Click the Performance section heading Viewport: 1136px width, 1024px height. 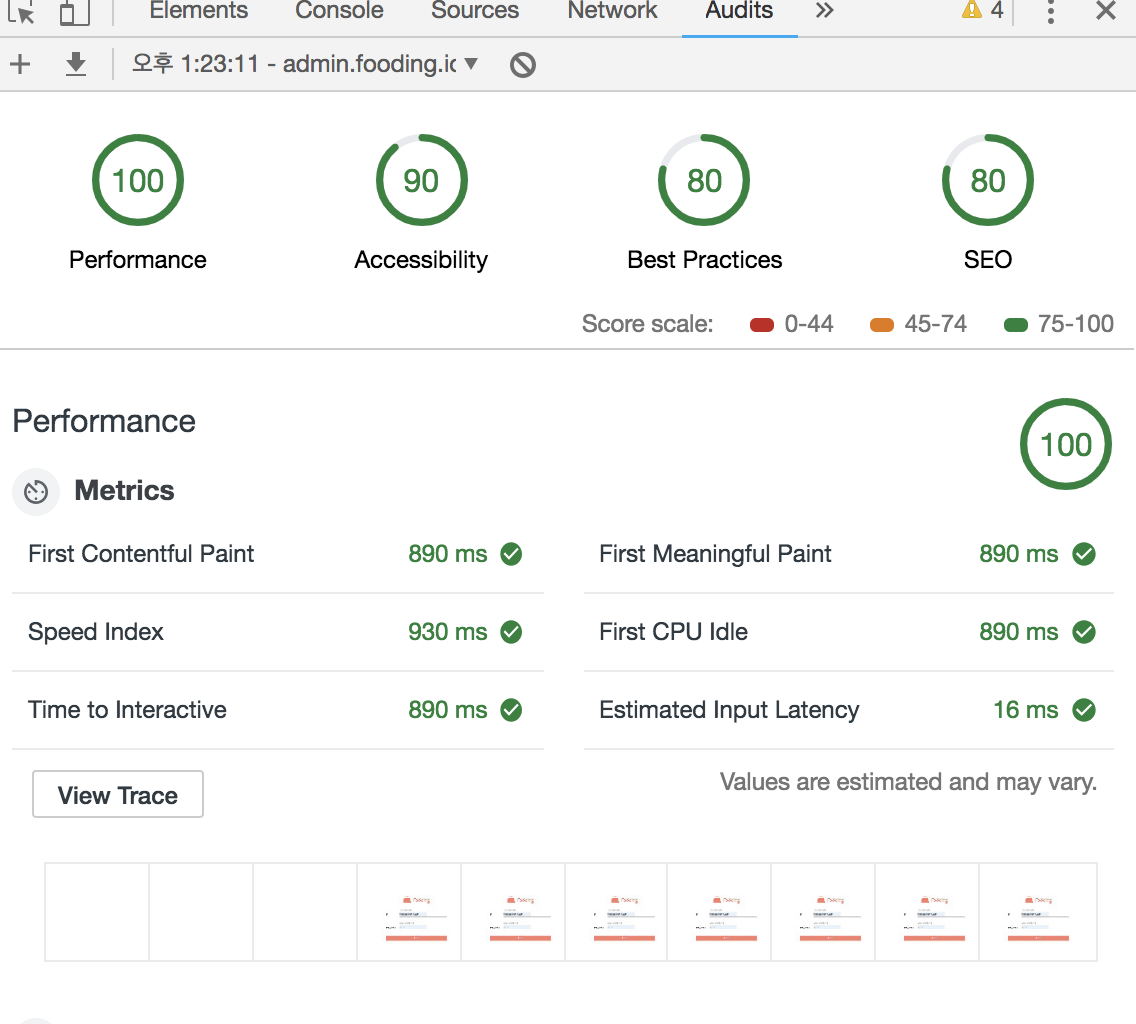point(104,422)
